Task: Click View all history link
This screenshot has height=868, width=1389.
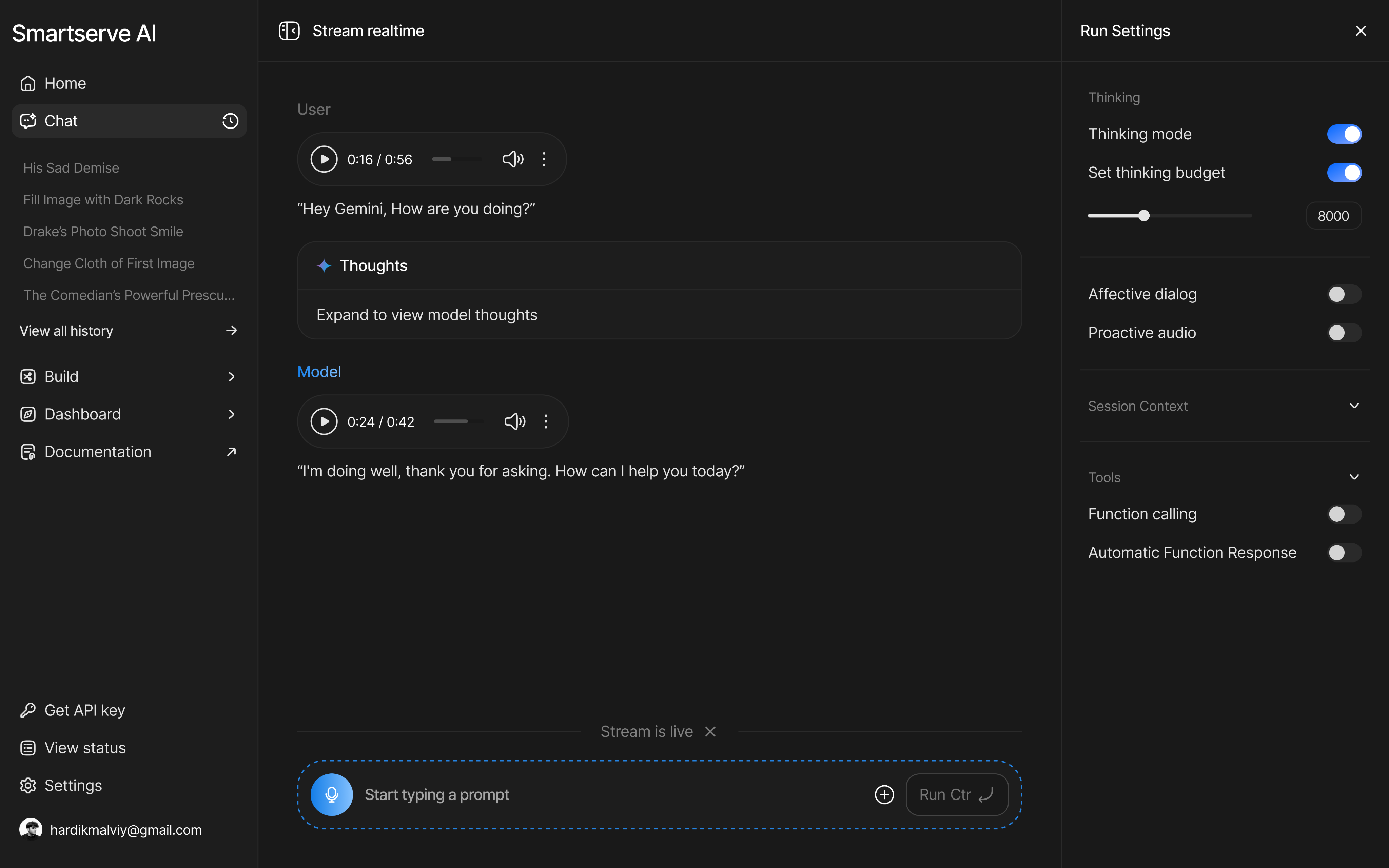Action: (x=66, y=331)
